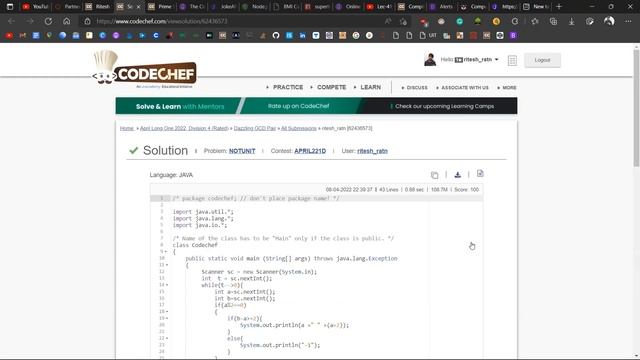Screen dimensions: 640x360
Task: Switch to the Lec-41 tab
Action: point(379,7)
